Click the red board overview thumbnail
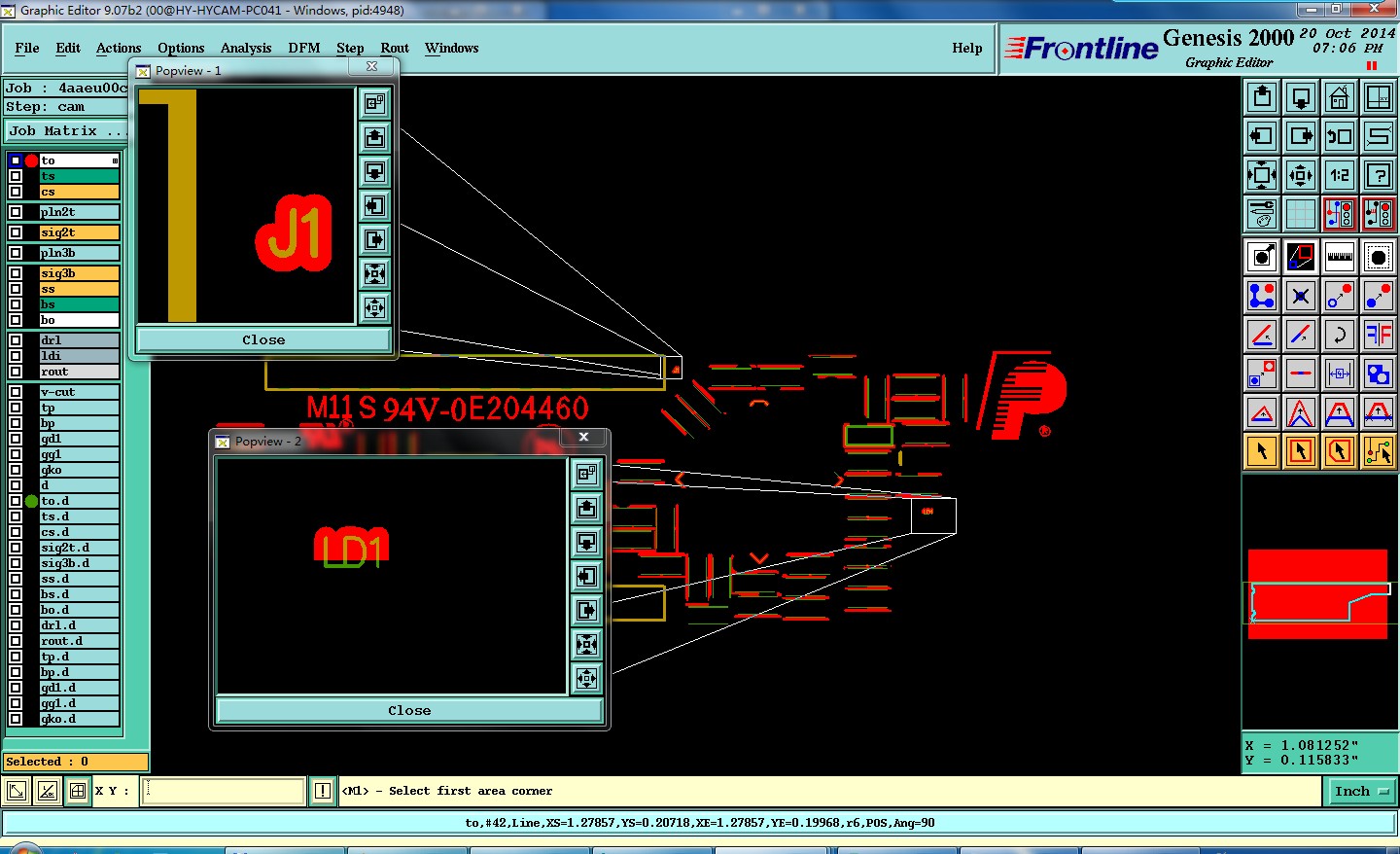Viewport: 1400px width, 854px height. (x=1317, y=593)
